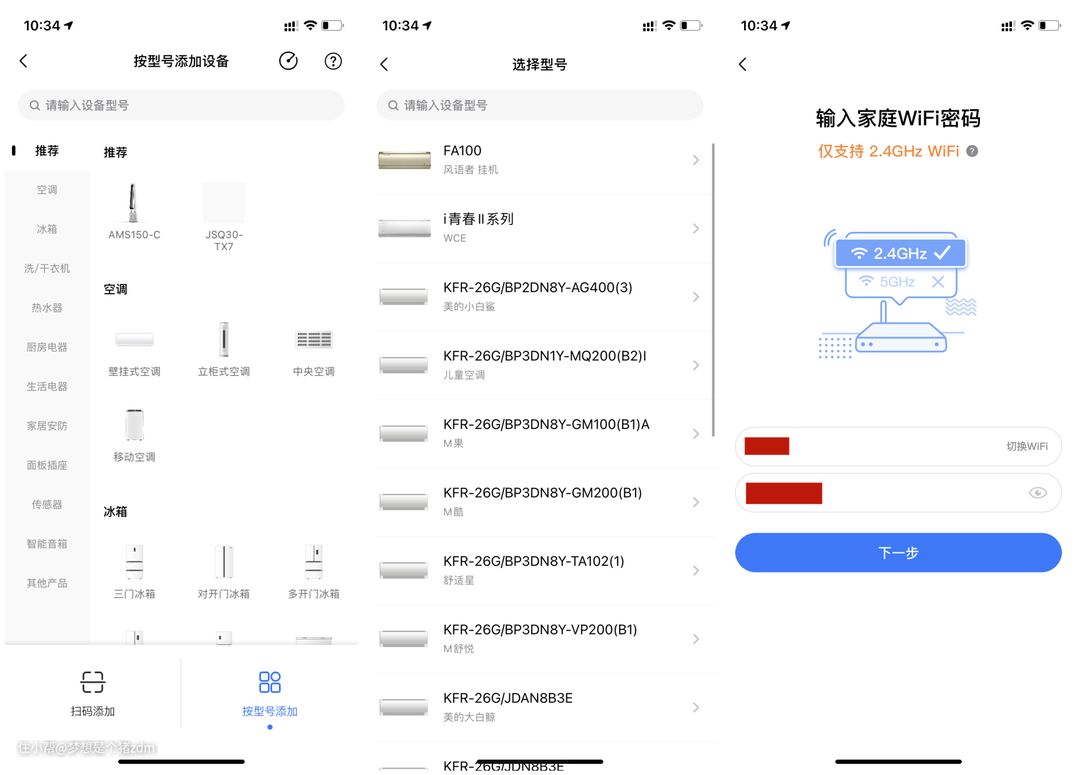Click the search field in 选择型号
The image size is (1080, 775).
[540, 105]
